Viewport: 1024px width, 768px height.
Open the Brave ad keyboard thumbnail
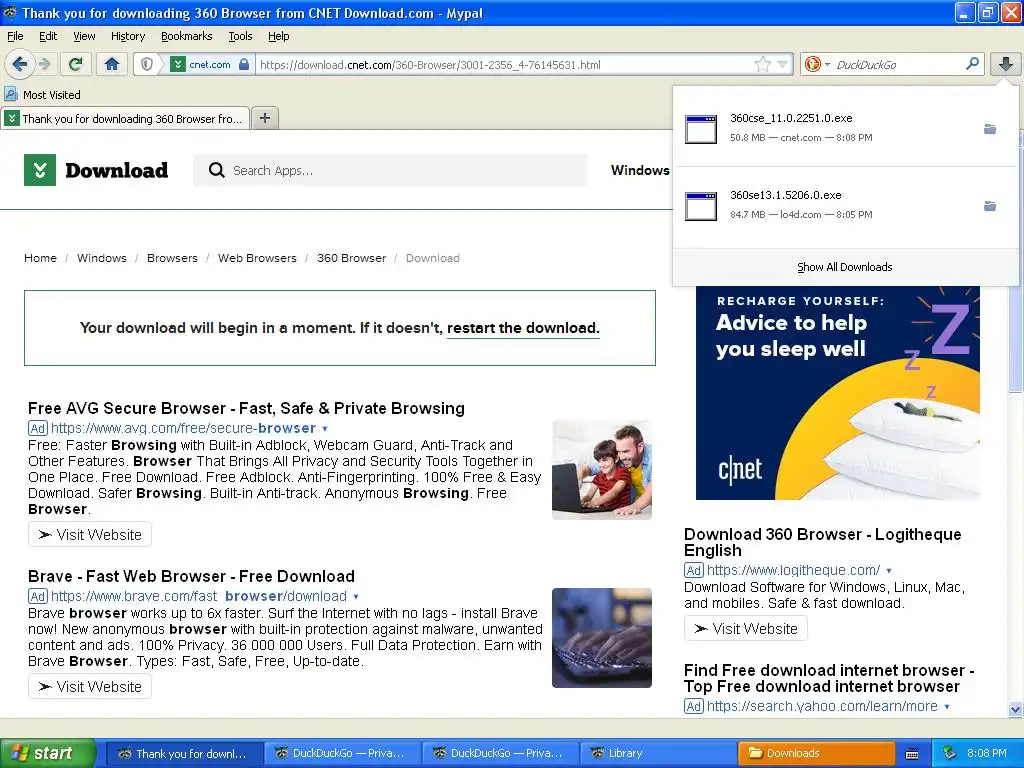[602, 638]
